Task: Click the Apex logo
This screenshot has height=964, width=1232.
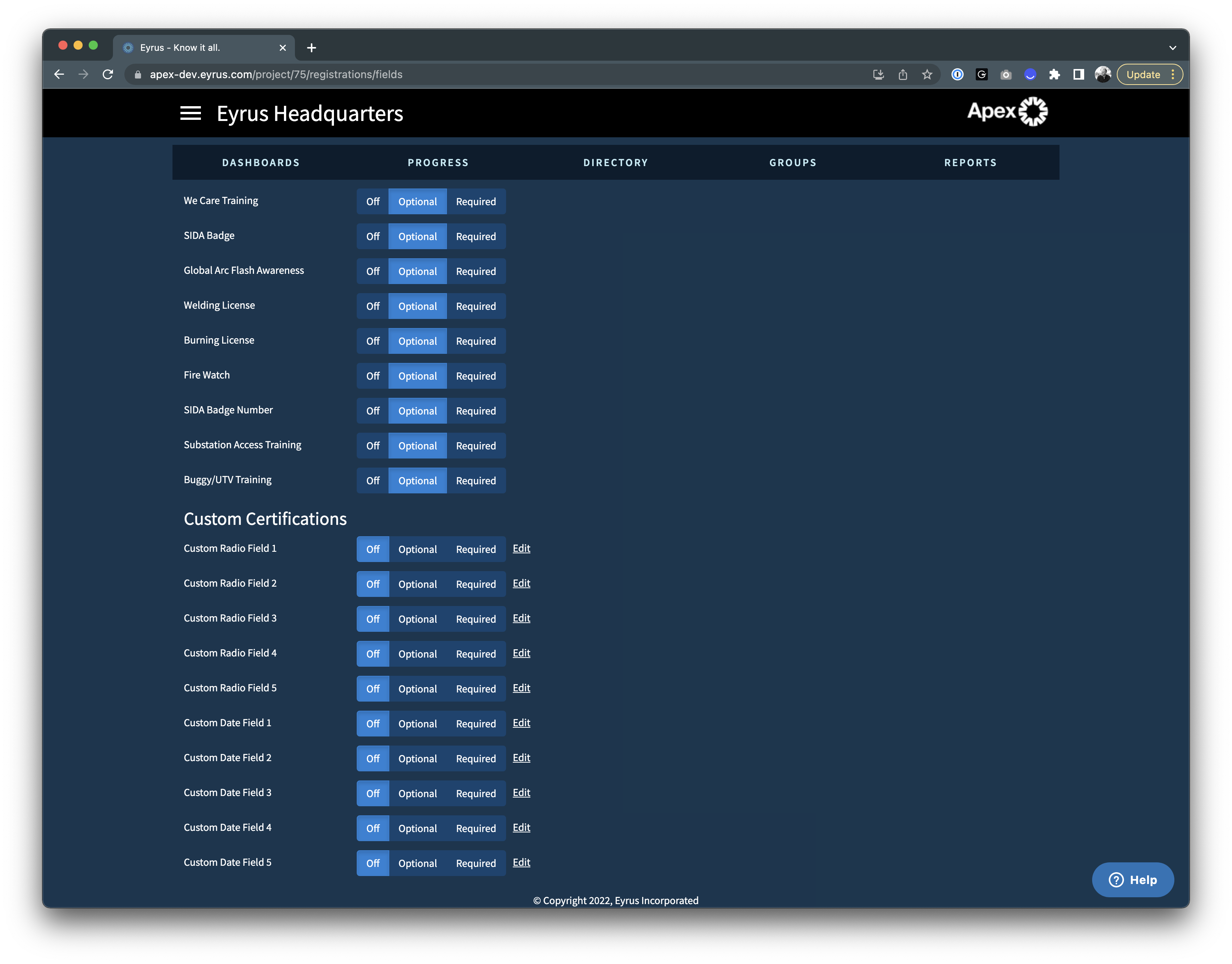Action: point(1008,112)
